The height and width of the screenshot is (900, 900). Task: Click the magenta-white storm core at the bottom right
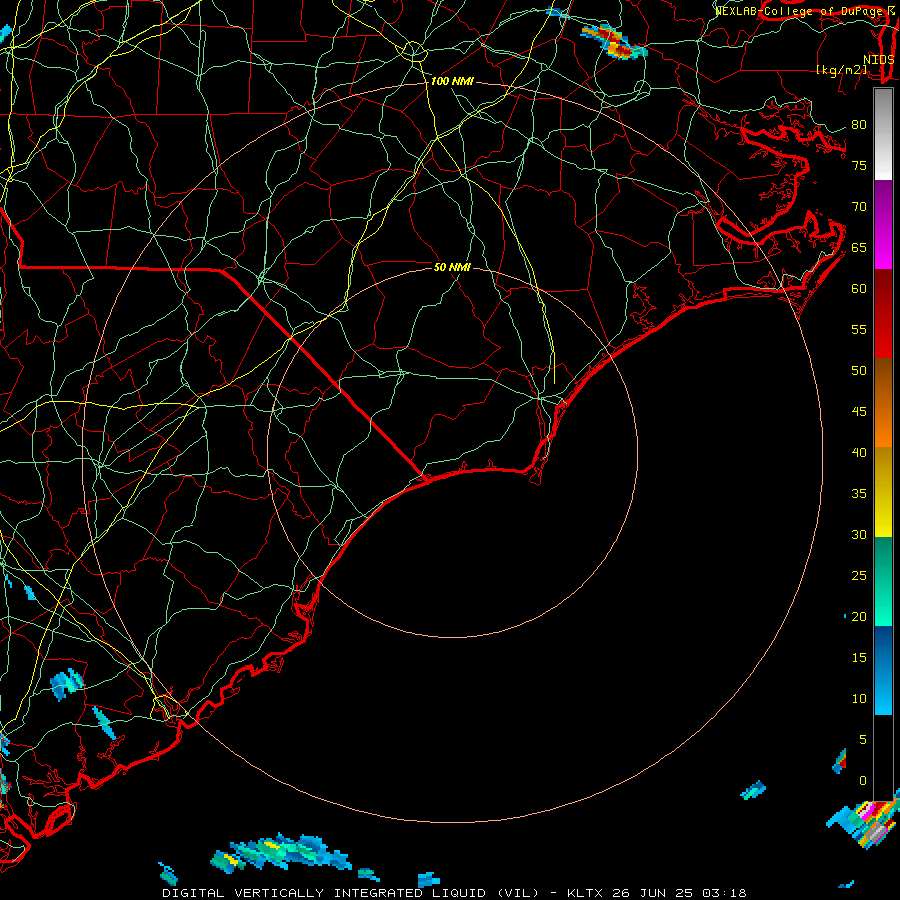coord(872,821)
